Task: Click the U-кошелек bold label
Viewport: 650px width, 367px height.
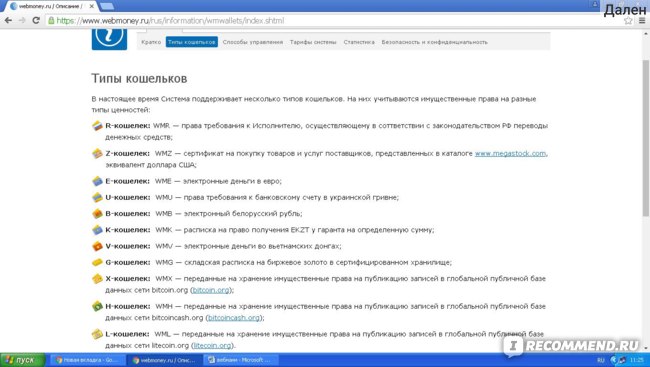Action: (x=128, y=197)
